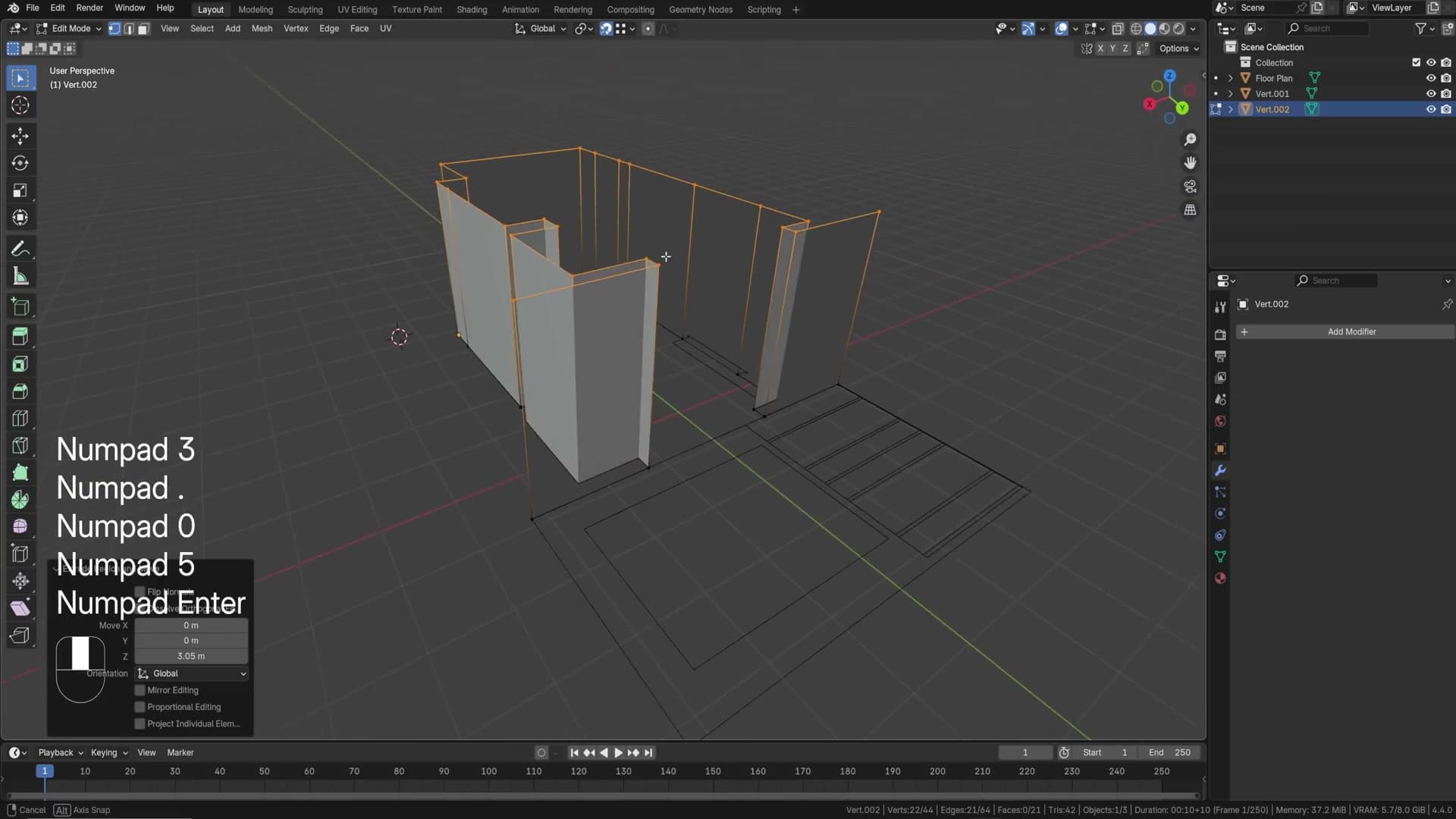Image resolution: width=1456 pixels, height=819 pixels.
Task: Select the Inset Faces tool
Action: (20, 365)
